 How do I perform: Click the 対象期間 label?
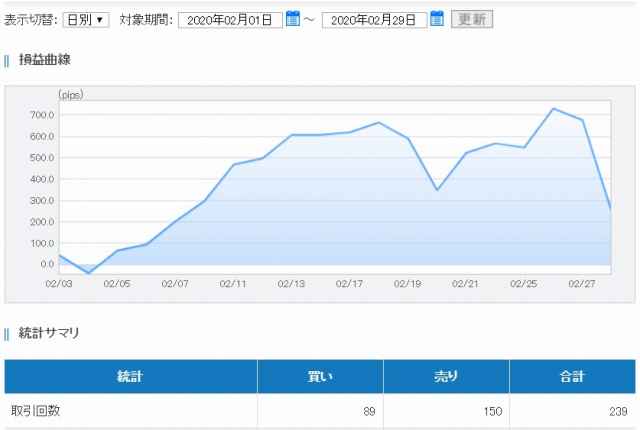click(147, 20)
